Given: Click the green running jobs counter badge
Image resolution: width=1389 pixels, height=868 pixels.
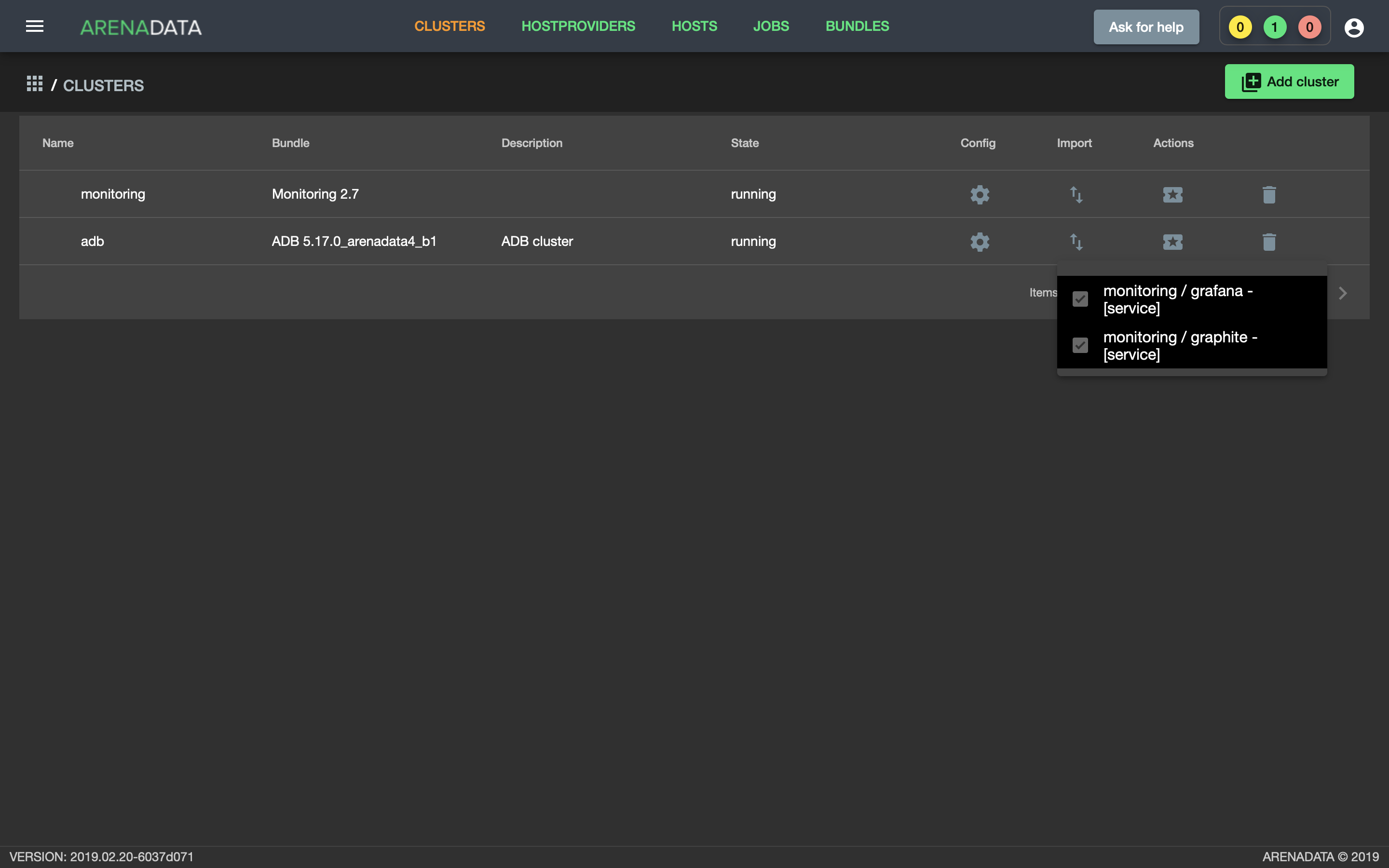Looking at the screenshot, I should [x=1274, y=27].
